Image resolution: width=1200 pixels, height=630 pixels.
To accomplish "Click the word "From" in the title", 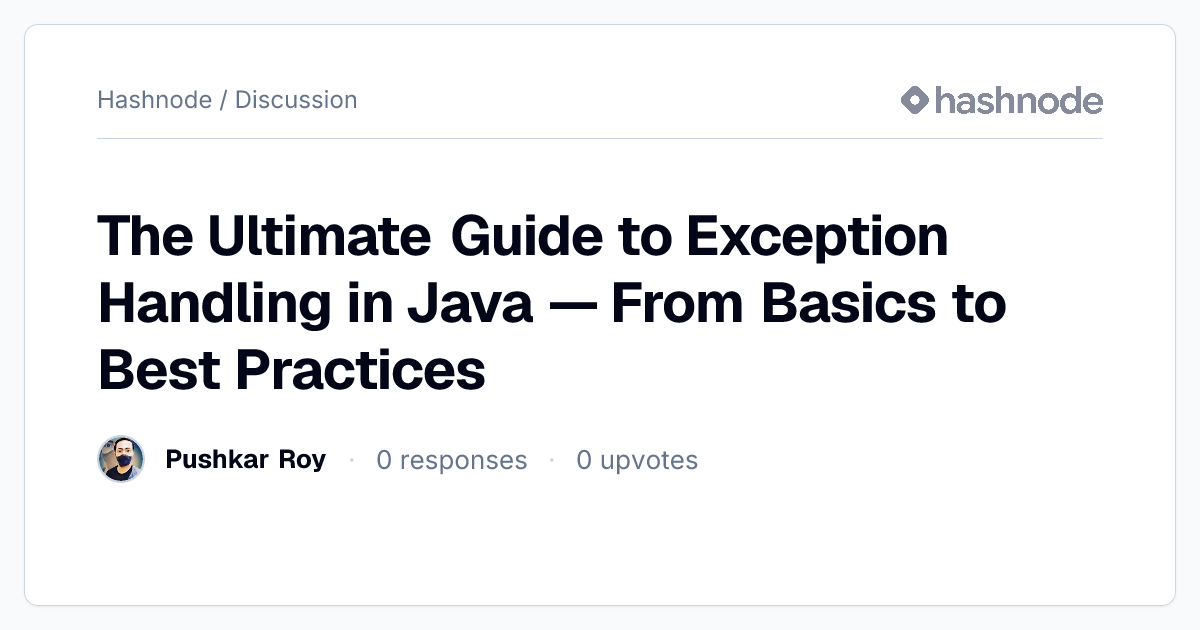I will click(x=679, y=303).
